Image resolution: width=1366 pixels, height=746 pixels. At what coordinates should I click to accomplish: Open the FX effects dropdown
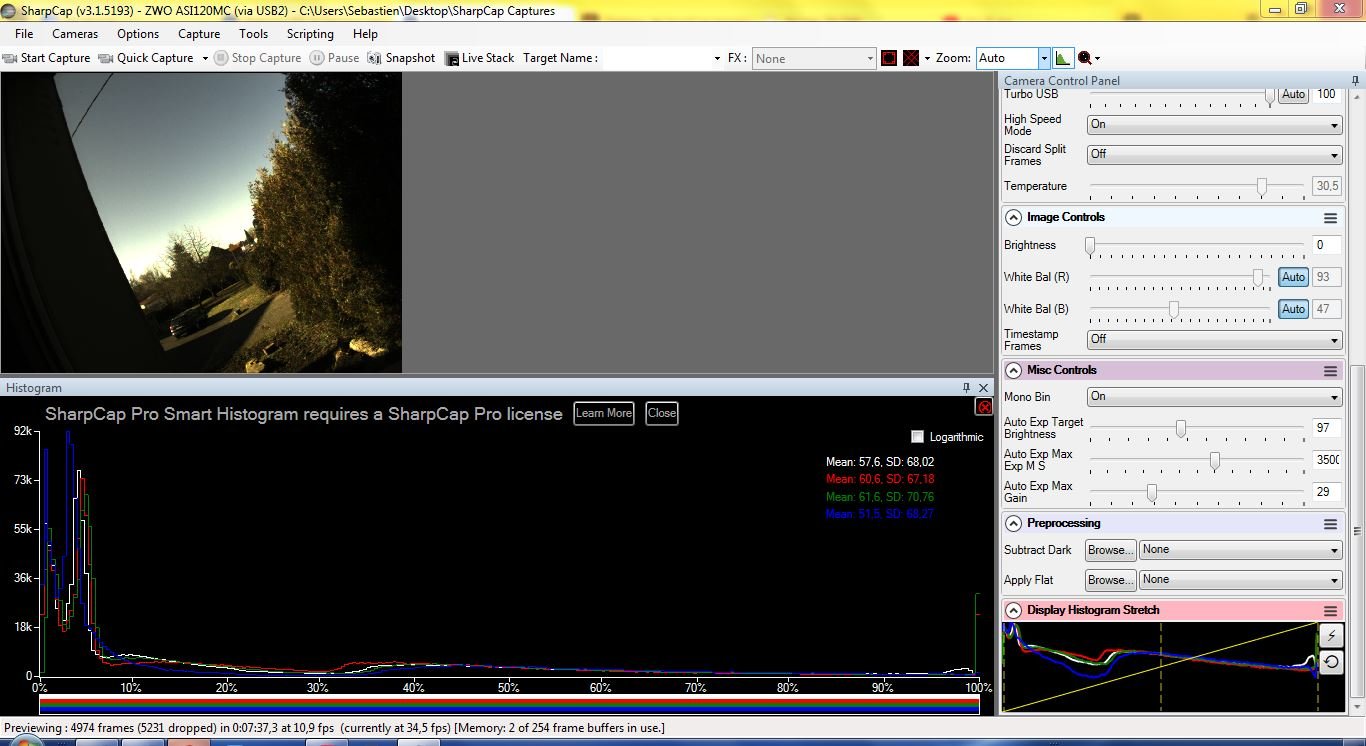[814, 58]
